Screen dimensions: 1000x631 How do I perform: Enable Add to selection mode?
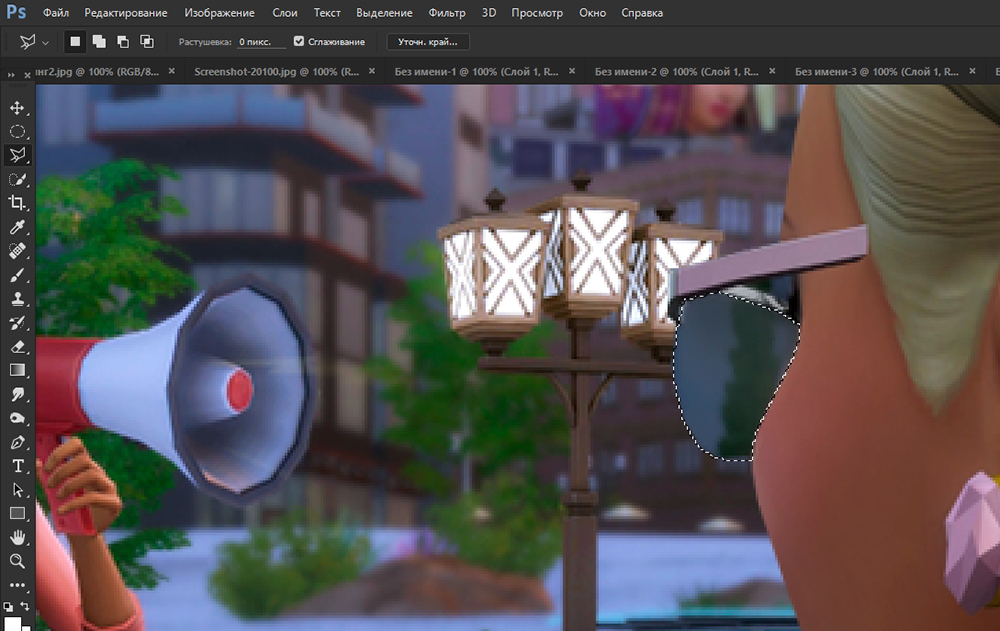pos(99,42)
